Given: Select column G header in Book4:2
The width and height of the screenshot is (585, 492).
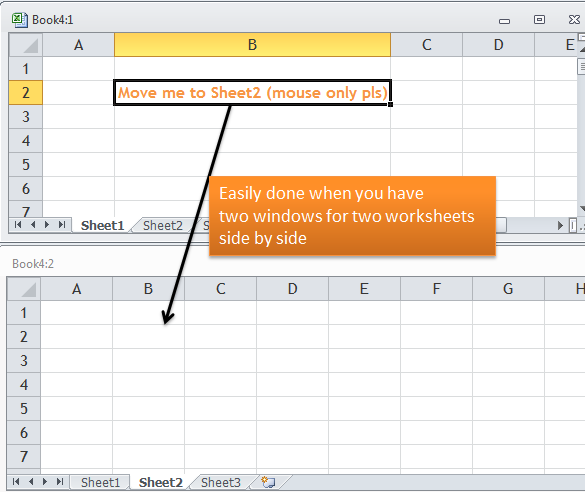Looking at the screenshot, I should pyautogui.click(x=508, y=289).
